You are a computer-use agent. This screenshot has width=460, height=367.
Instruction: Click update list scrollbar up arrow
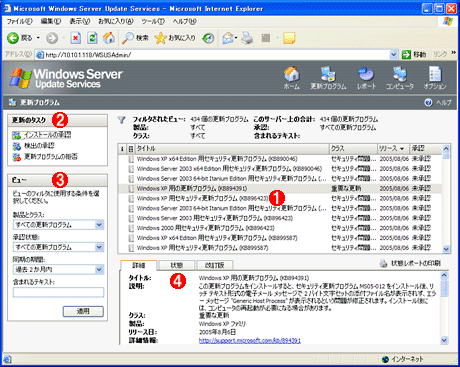tap(446, 148)
